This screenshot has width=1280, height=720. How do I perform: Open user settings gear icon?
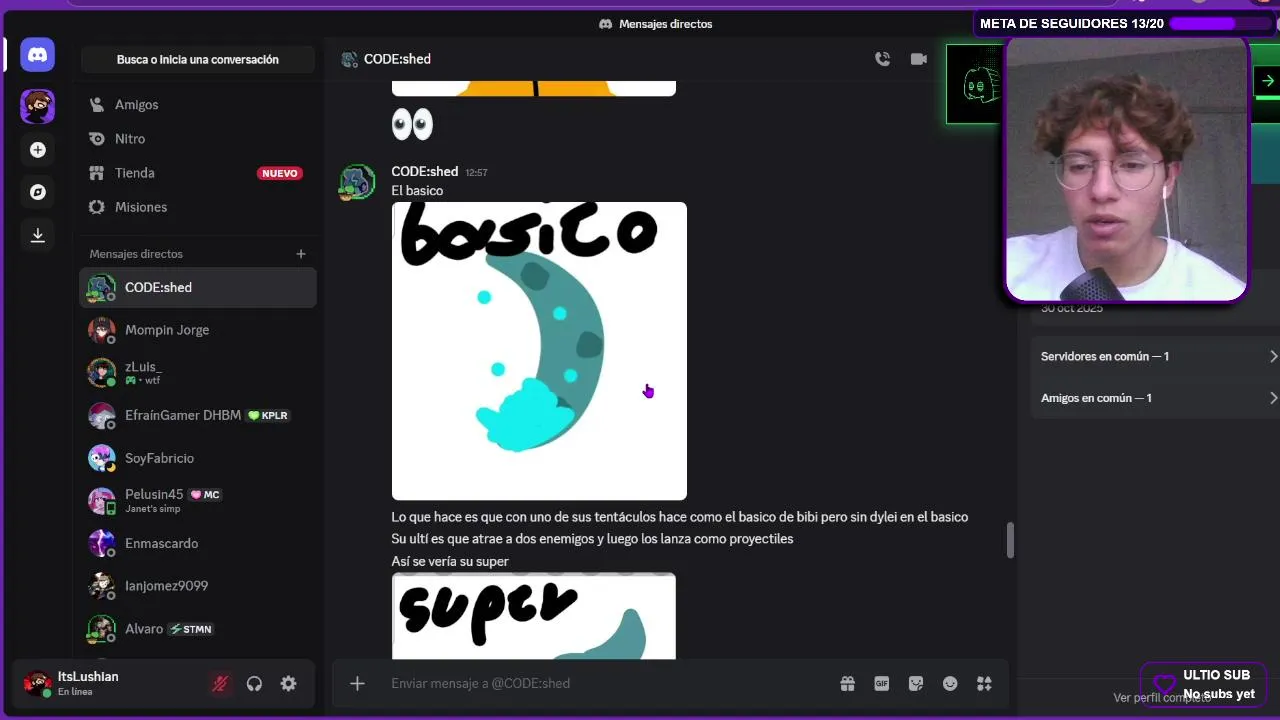click(288, 684)
